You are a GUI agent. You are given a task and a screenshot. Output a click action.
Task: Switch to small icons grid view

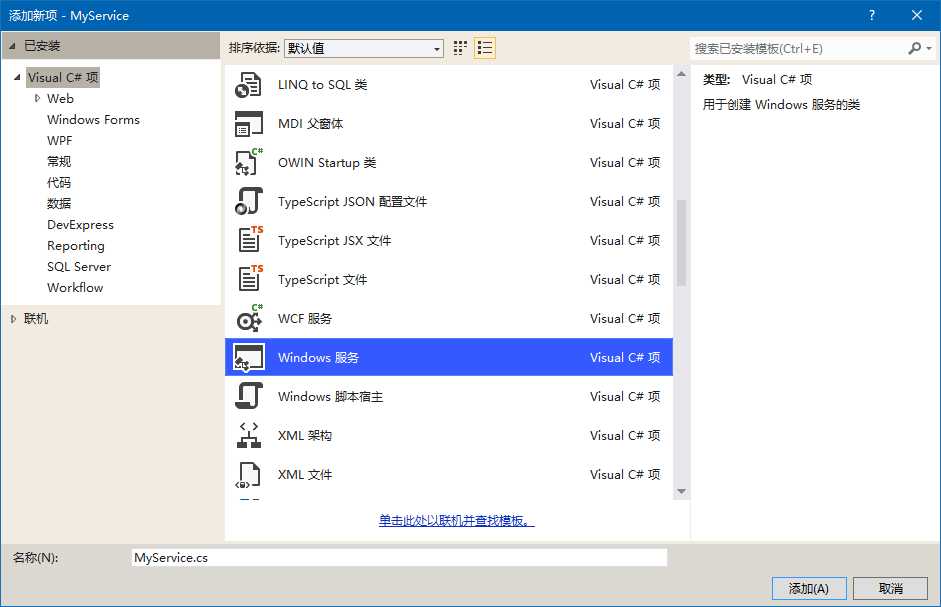pos(460,48)
